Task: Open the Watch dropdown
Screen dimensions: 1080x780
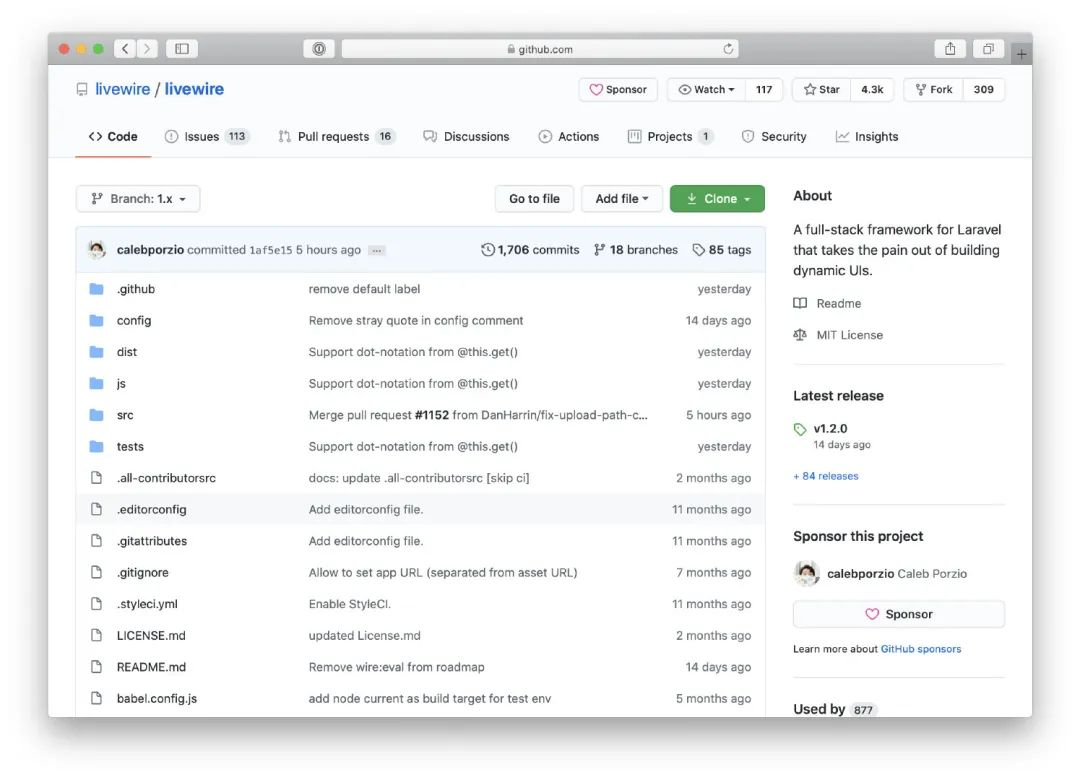Action: (706, 90)
